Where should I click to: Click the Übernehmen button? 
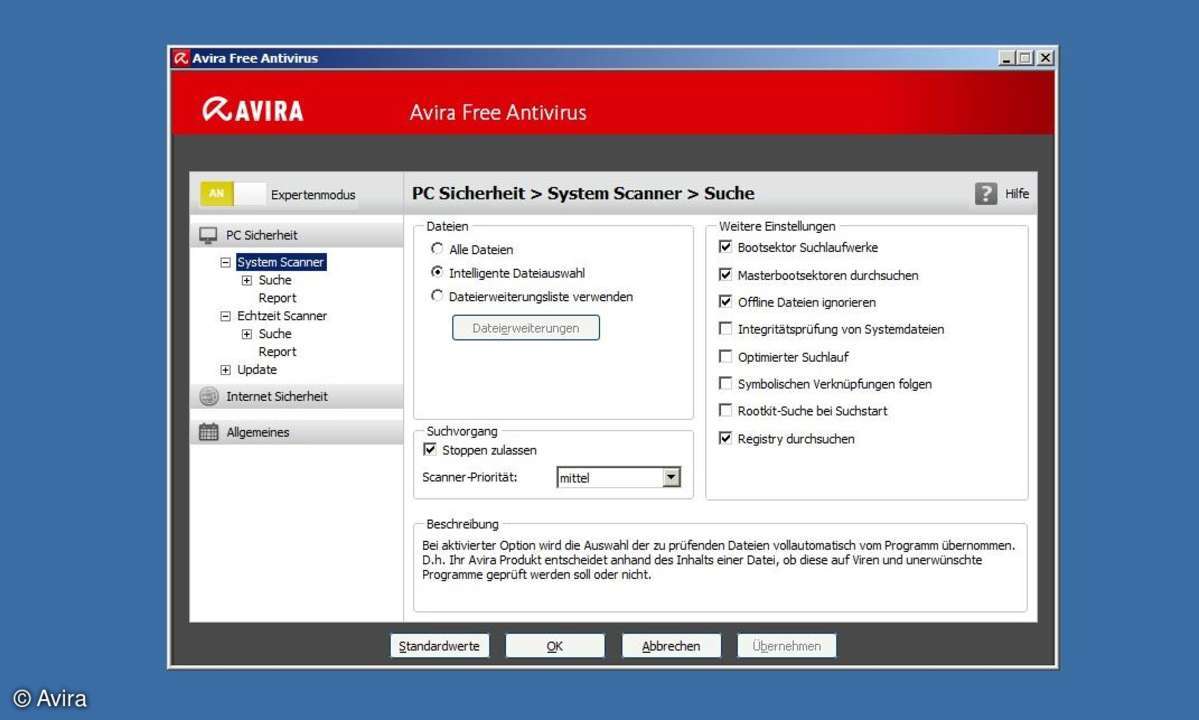[x=786, y=646]
